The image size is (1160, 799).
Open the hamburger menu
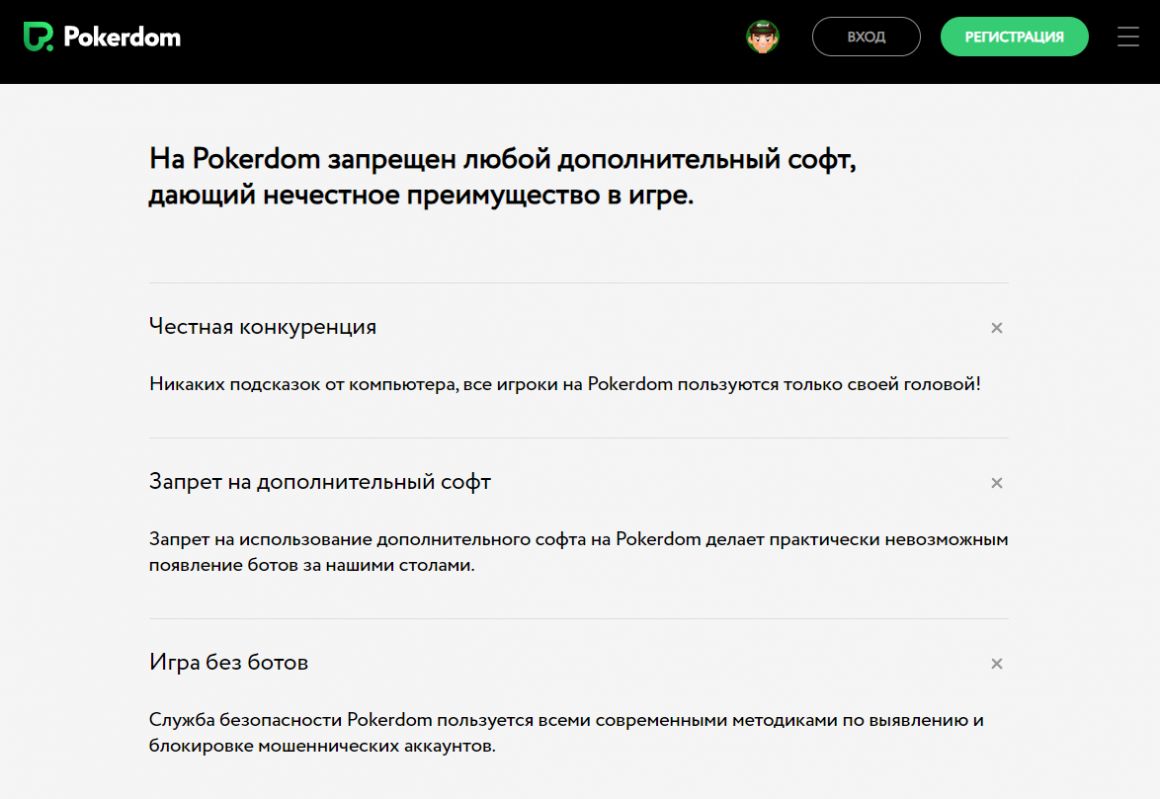(x=1128, y=37)
